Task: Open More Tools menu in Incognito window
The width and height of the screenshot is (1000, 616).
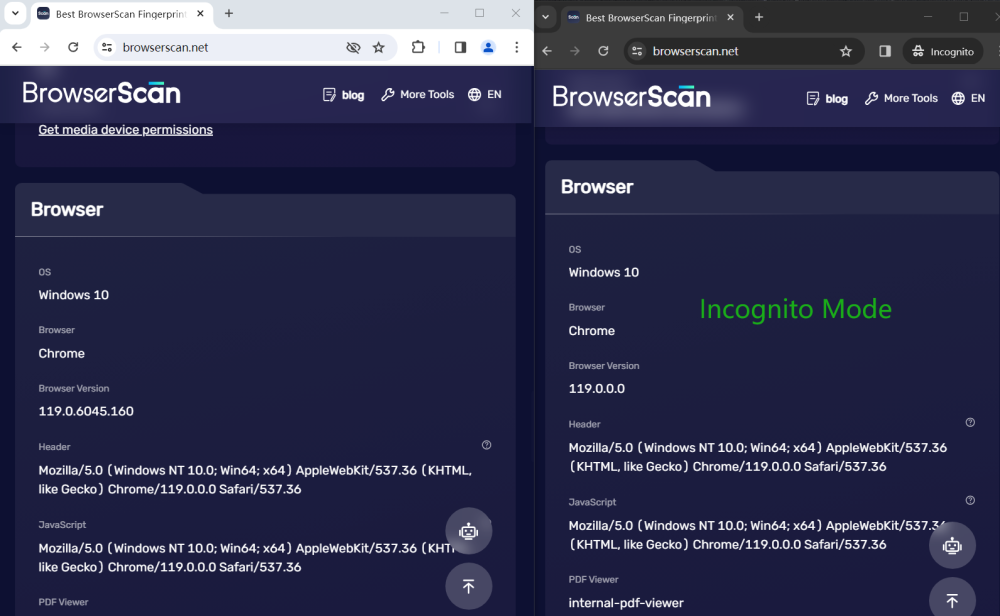Action: tap(901, 98)
